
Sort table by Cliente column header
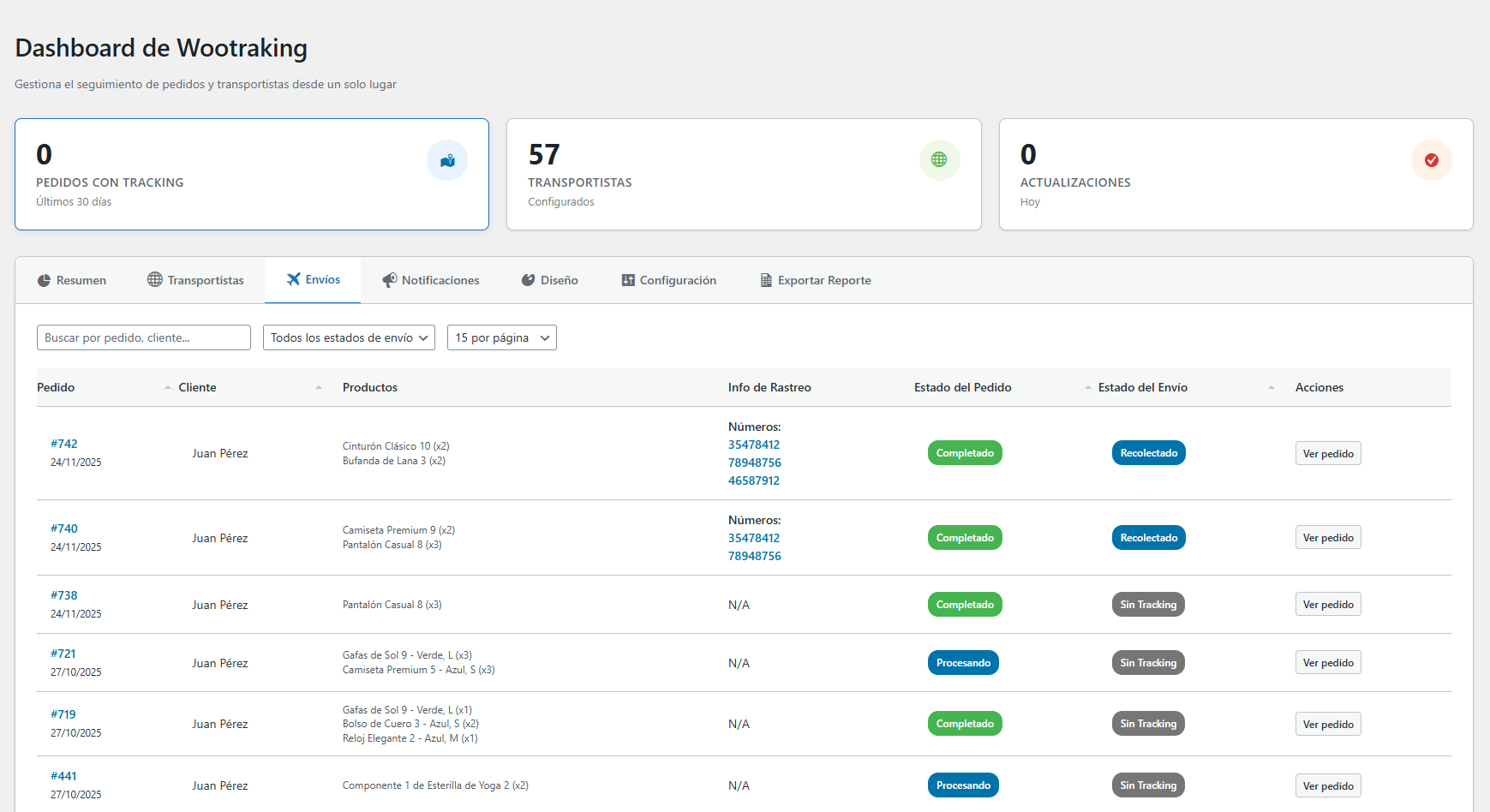197,387
